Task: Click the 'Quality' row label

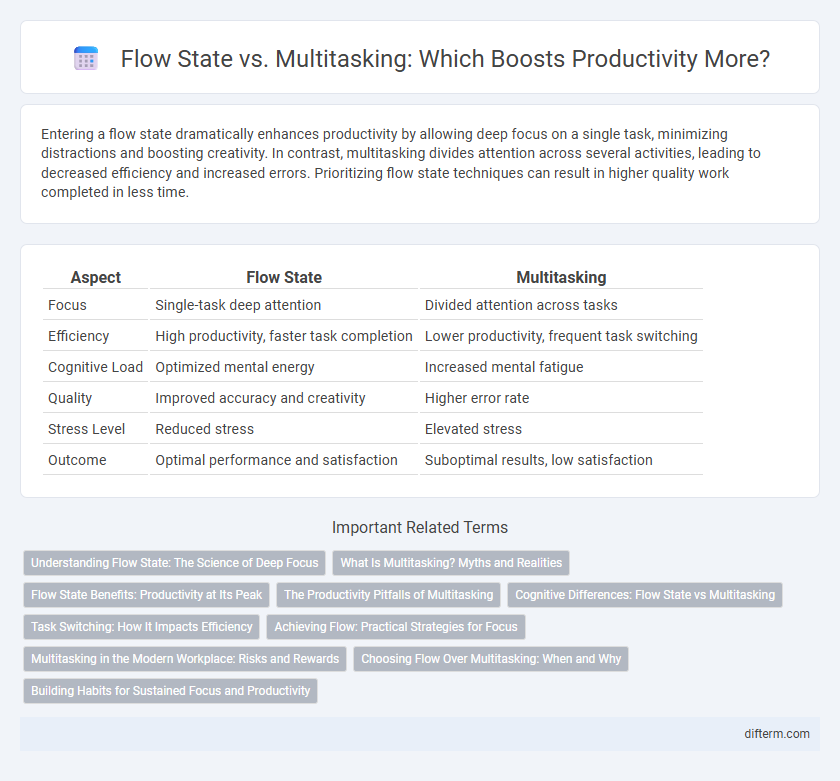Action: 70,399
